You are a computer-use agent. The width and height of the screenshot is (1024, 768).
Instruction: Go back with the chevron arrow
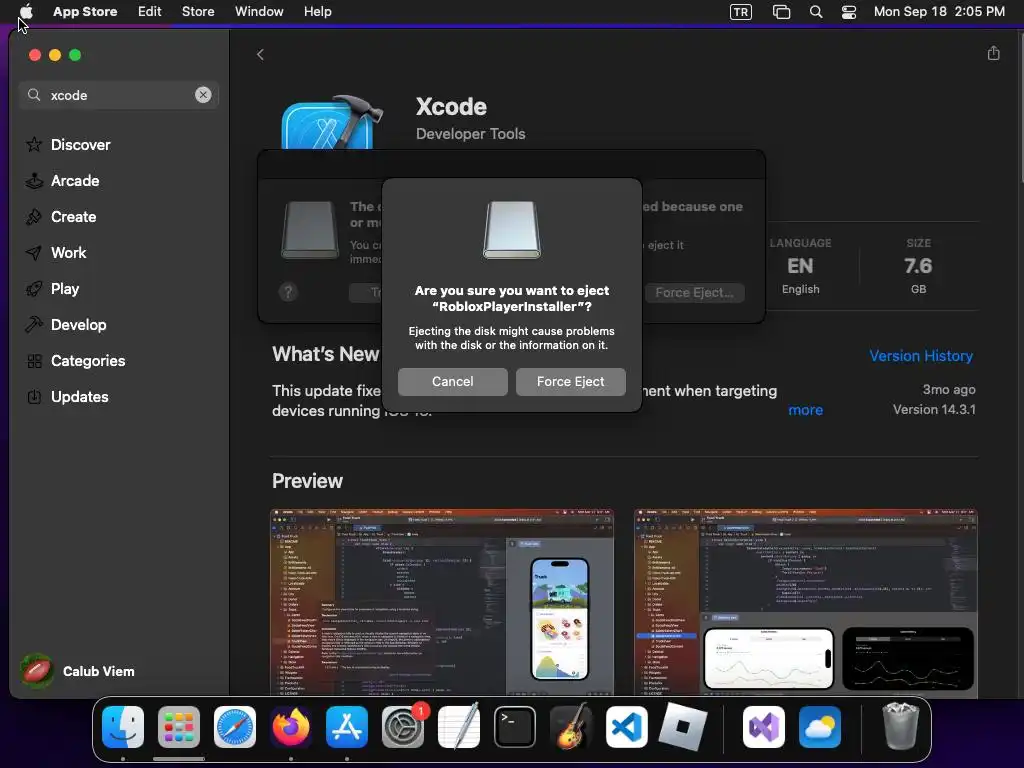pyautogui.click(x=261, y=54)
